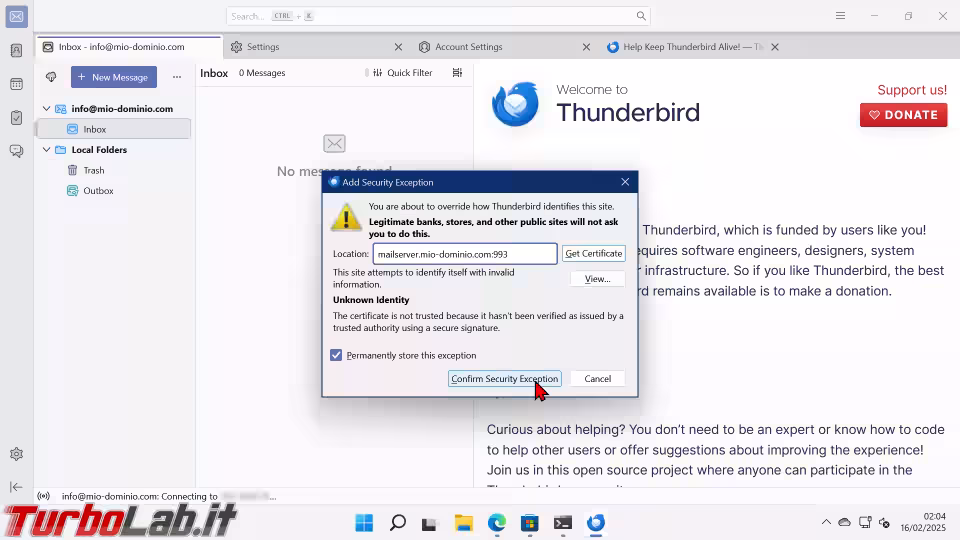Select Inbox folder in tree
Screen dimensions: 960x540
pyautogui.click(x=114, y=129)
